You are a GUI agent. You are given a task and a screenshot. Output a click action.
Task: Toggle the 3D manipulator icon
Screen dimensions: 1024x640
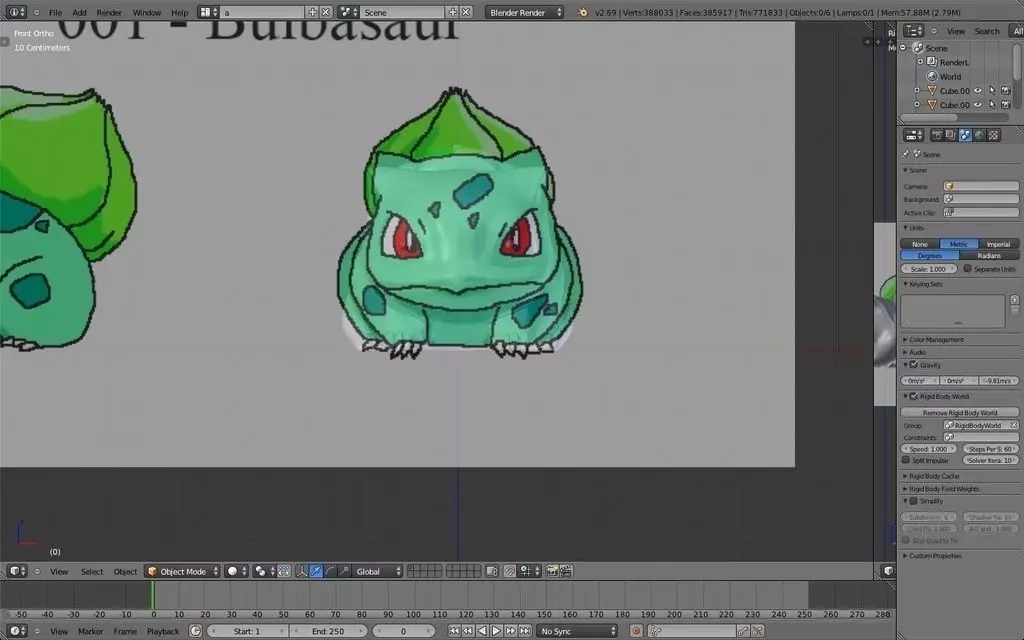pos(301,571)
